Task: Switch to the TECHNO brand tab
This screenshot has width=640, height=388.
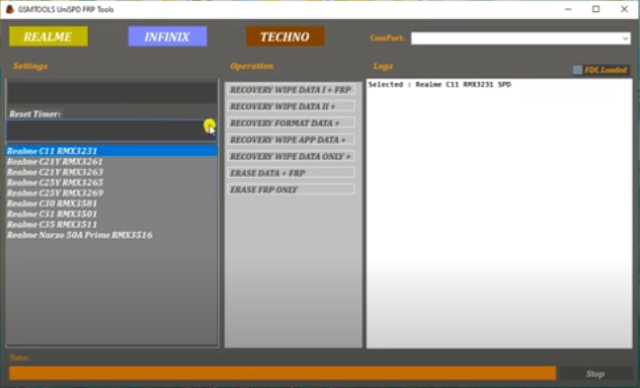Action: click(285, 37)
